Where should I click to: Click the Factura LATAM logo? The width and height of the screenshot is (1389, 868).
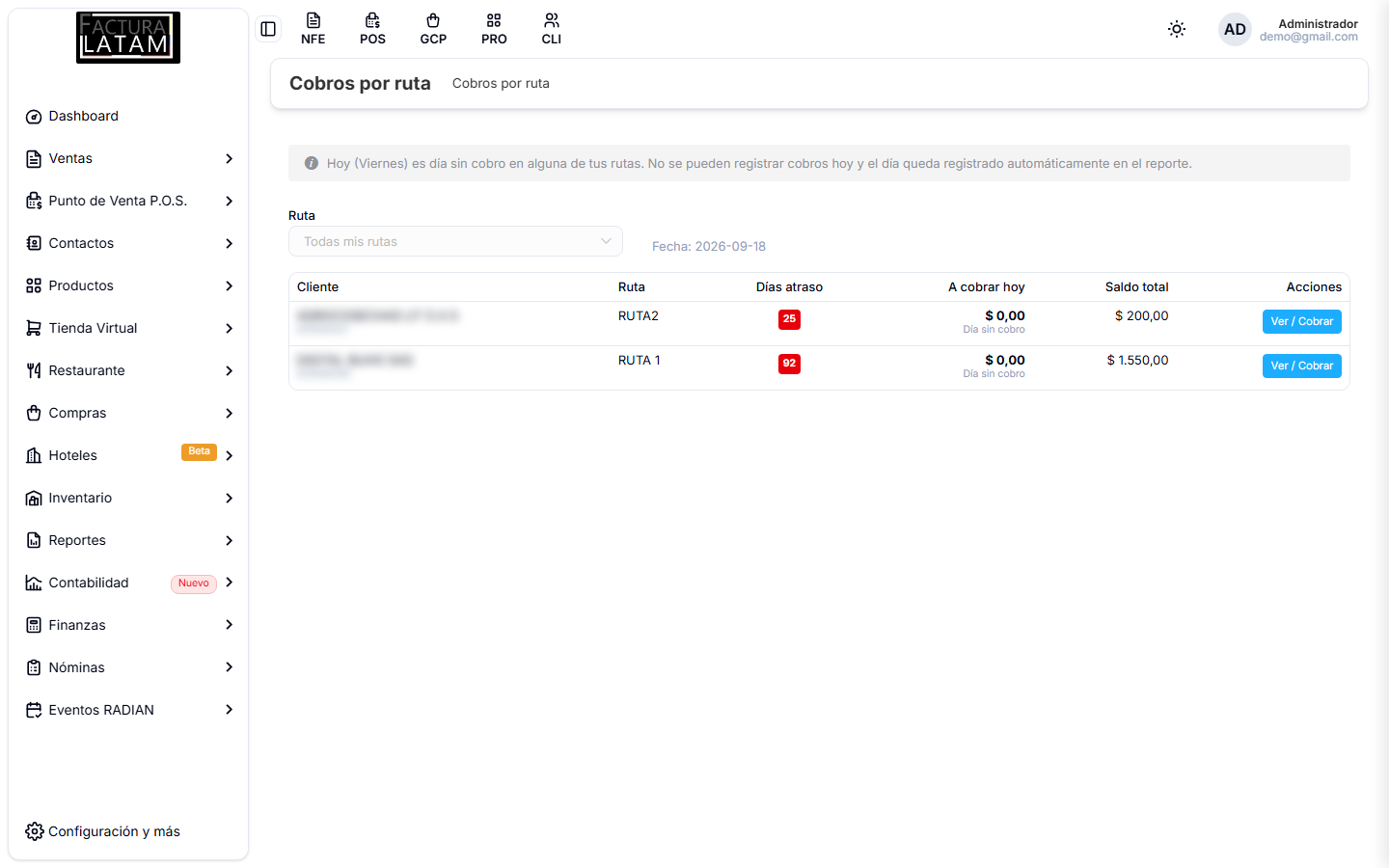pos(128,38)
